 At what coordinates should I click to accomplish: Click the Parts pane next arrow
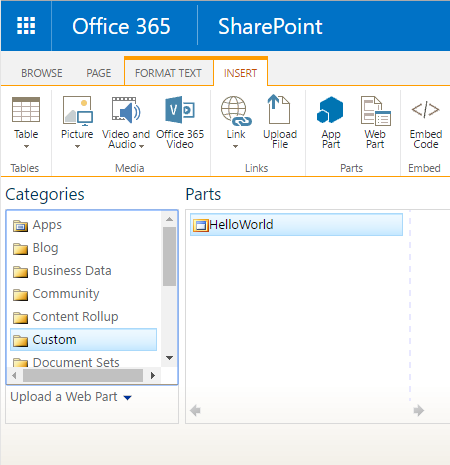point(419,411)
